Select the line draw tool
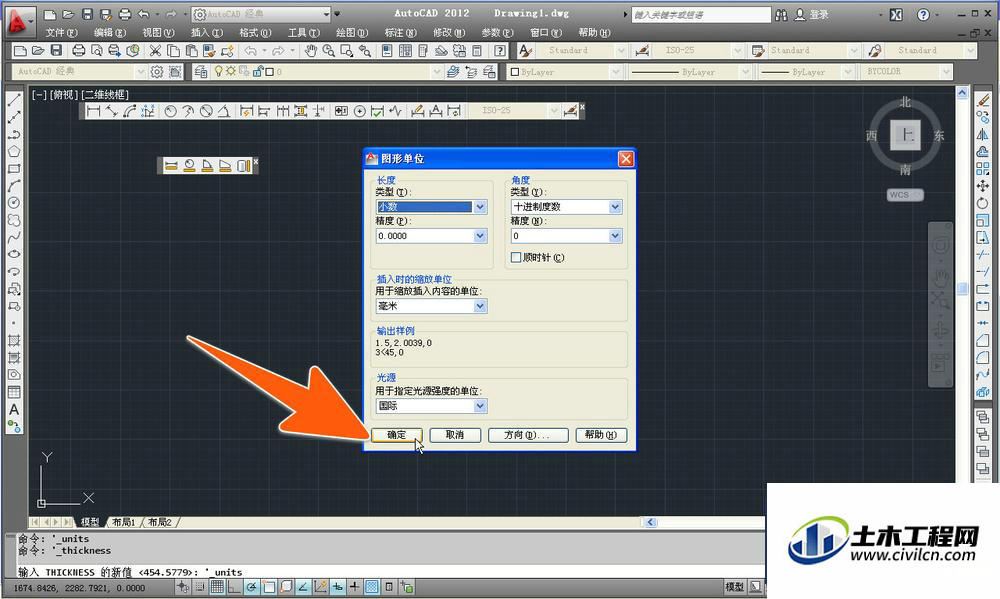Image resolution: width=1000 pixels, height=599 pixels. click(13, 100)
